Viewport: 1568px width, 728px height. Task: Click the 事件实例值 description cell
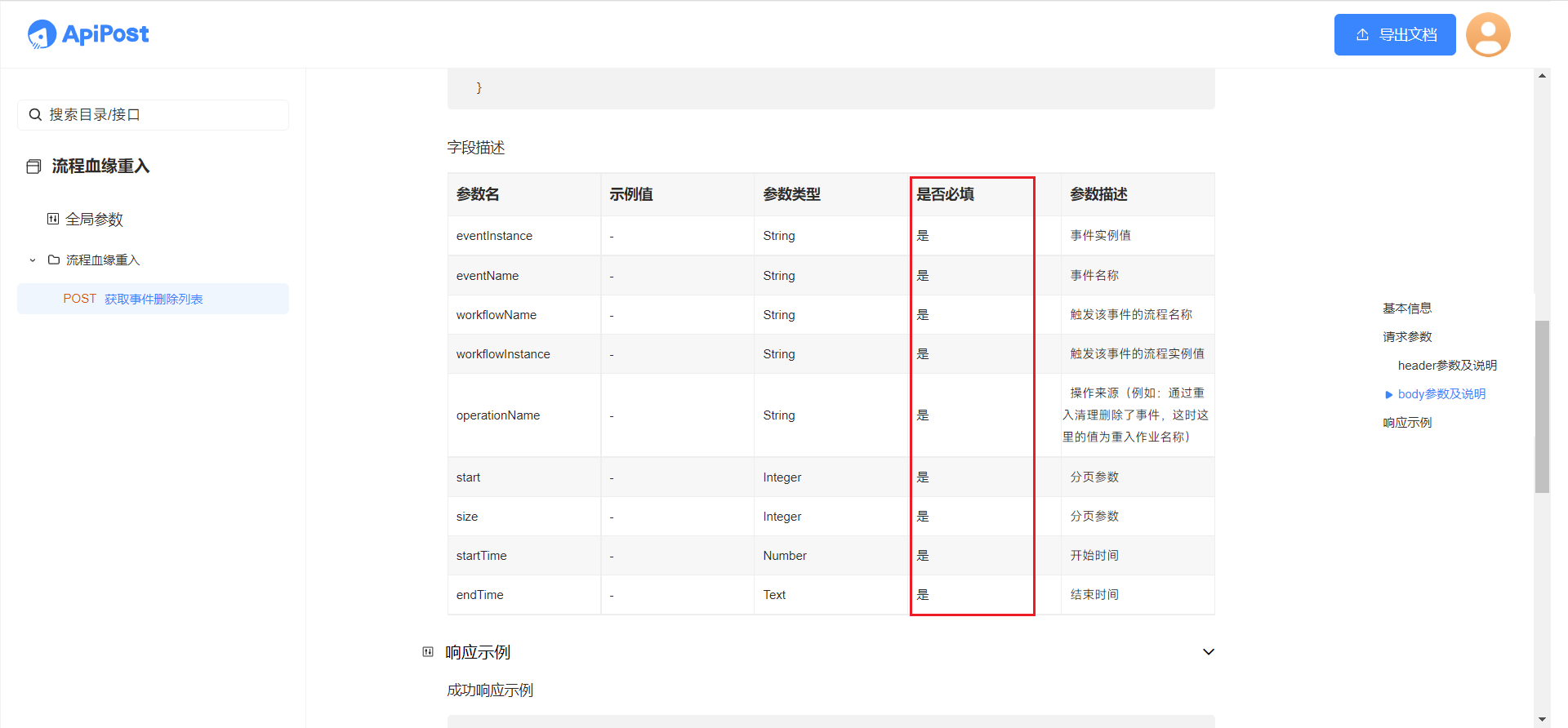(x=1138, y=236)
